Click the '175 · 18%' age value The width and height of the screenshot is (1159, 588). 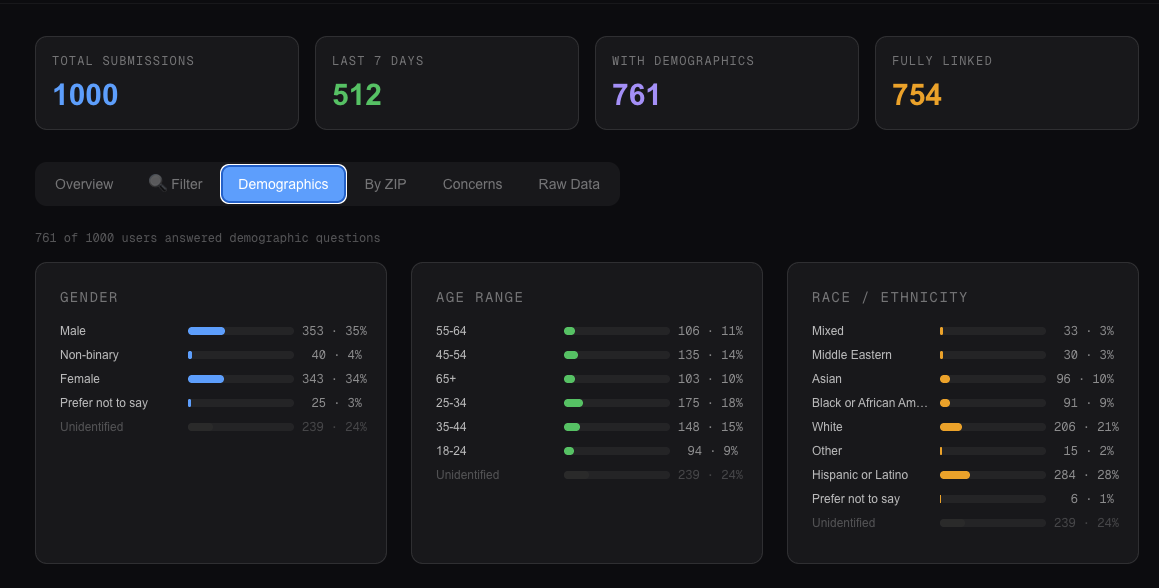pyautogui.click(x=710, y=403)
